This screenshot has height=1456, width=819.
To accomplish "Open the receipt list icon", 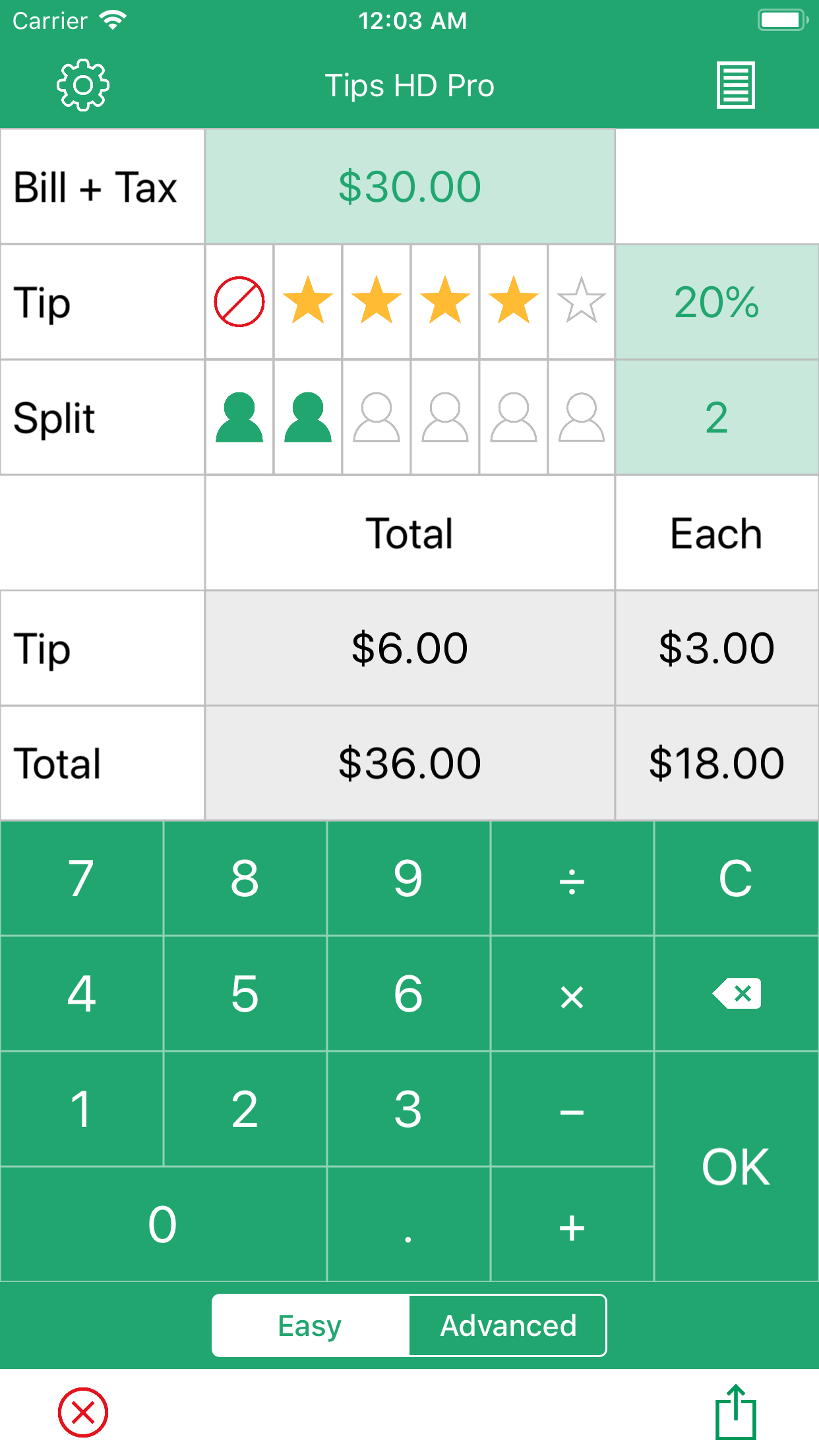I will click(735, 85).
